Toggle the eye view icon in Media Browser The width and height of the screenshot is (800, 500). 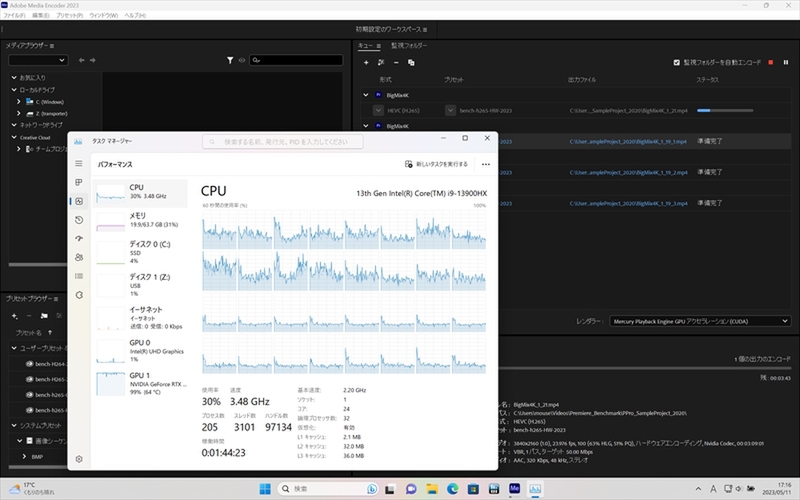click(242, 61)
